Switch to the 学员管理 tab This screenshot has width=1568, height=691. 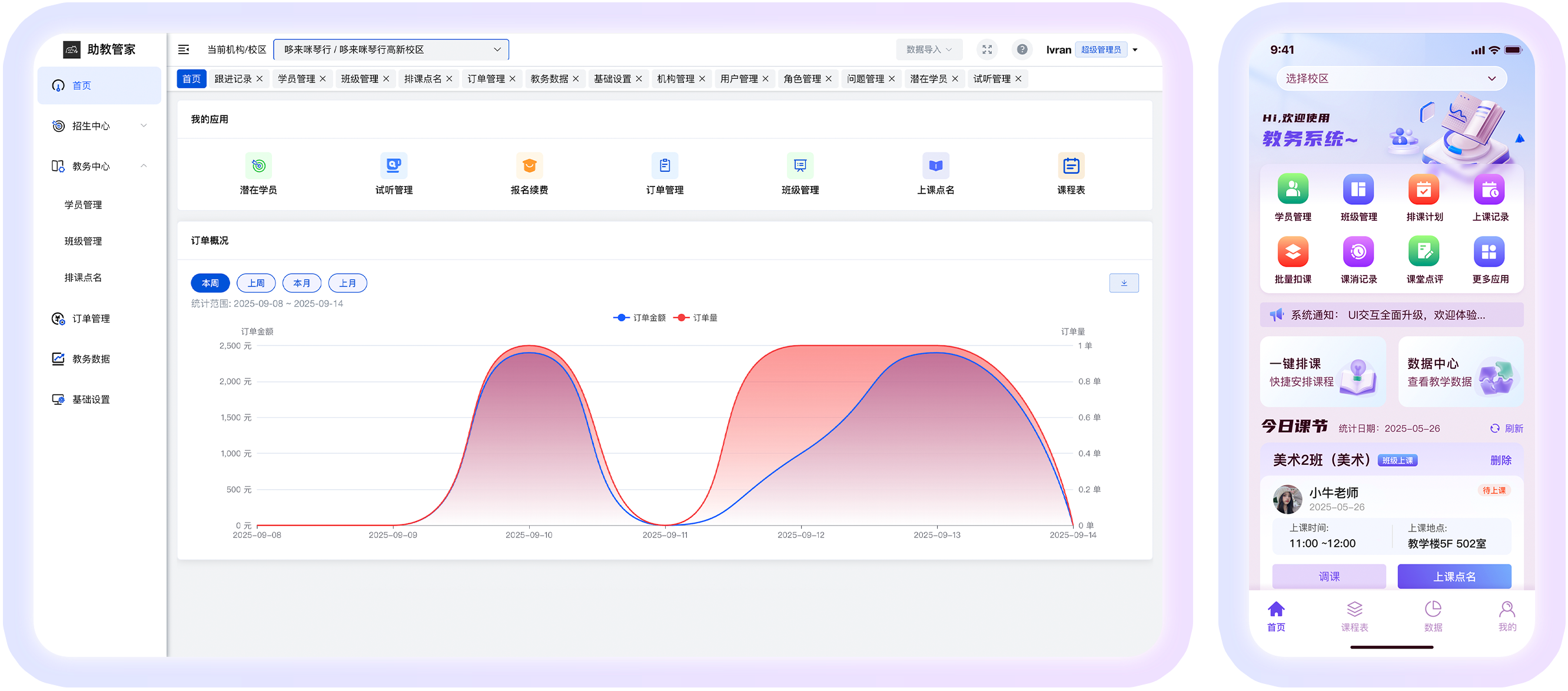(x=296, y=79)
